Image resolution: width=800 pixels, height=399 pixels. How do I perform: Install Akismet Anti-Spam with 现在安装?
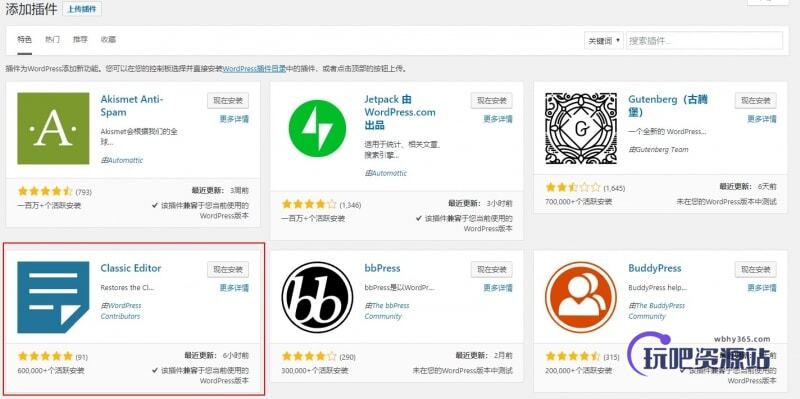click(228, 101)
